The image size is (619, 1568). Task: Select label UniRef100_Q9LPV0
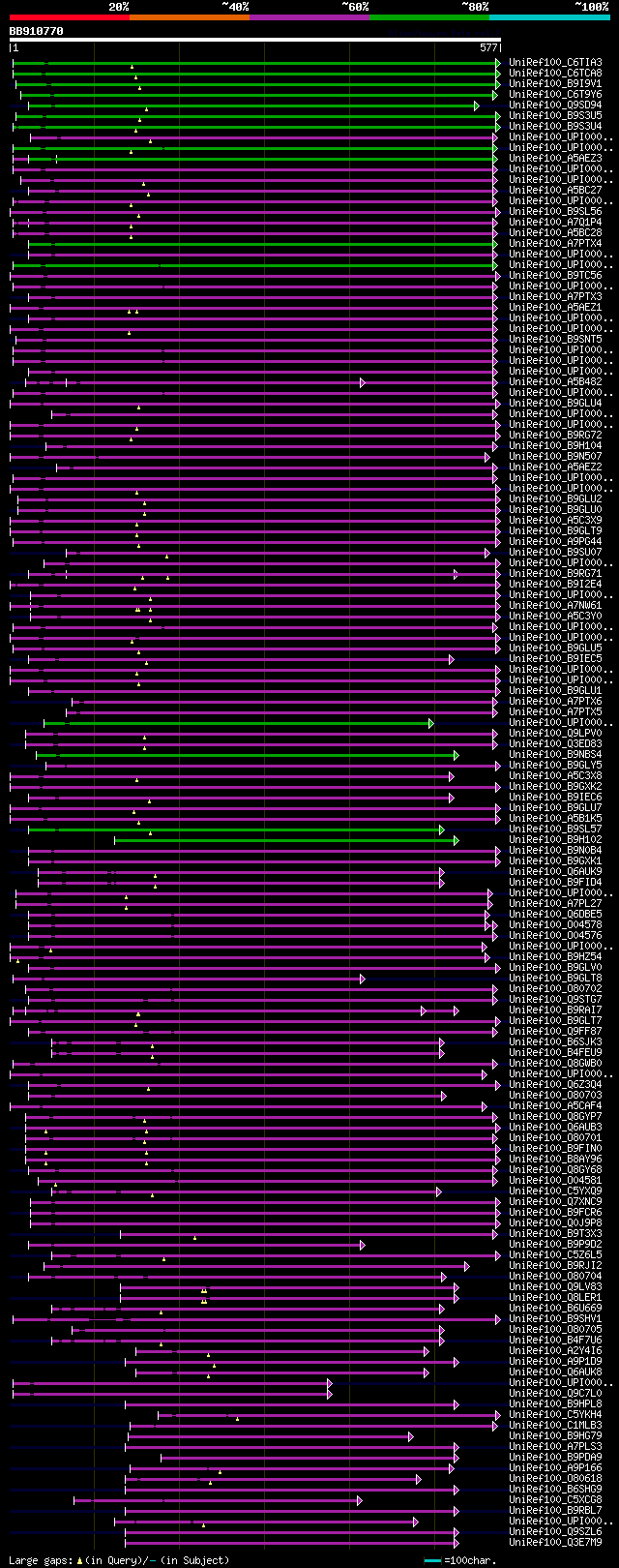pyautogui.click(x=555, y=734)
